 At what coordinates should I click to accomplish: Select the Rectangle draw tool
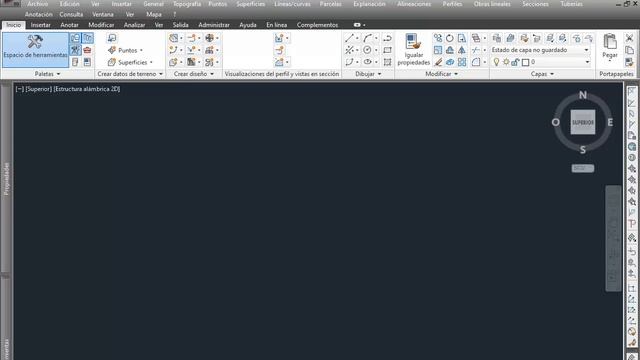387,50
